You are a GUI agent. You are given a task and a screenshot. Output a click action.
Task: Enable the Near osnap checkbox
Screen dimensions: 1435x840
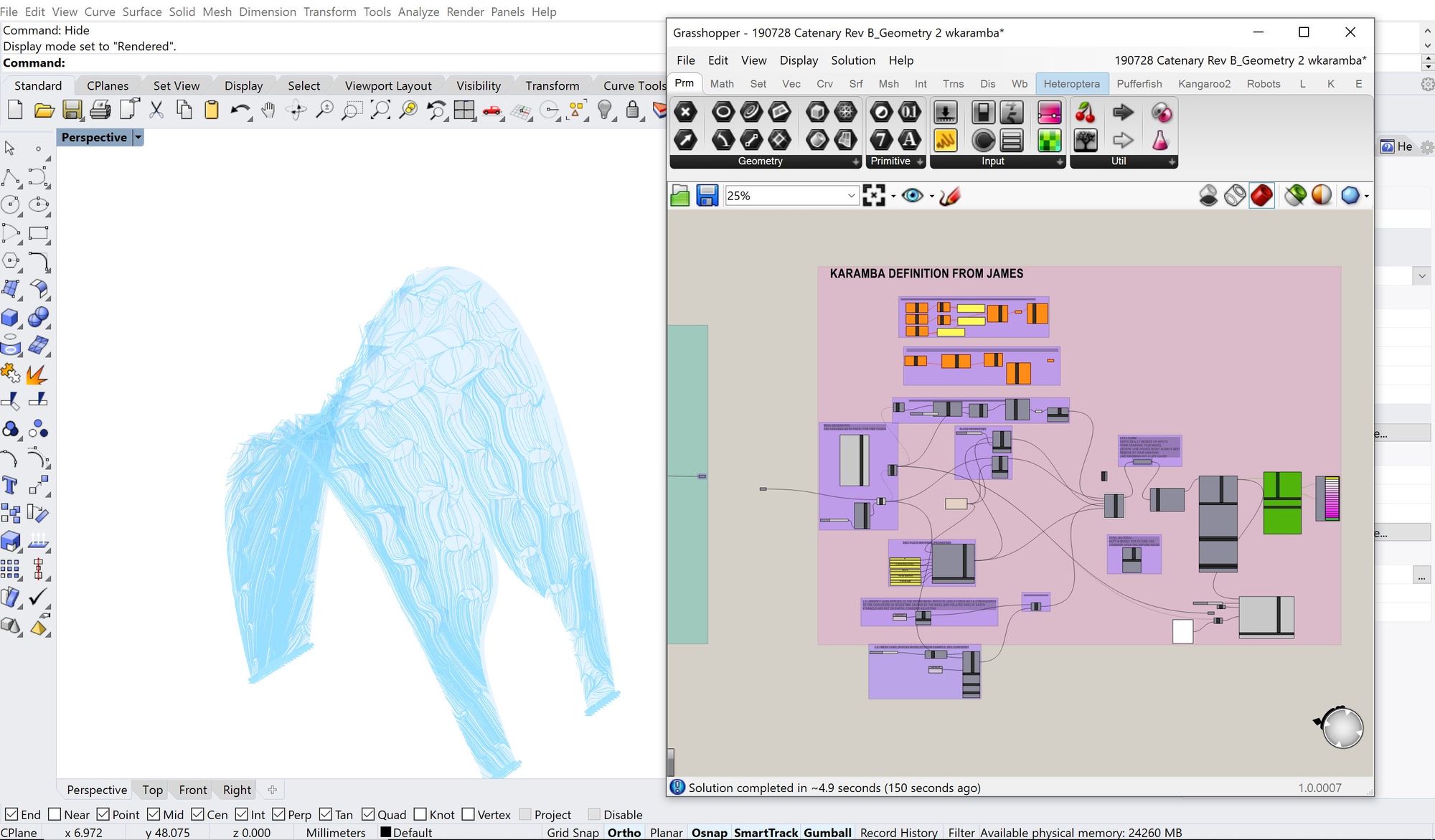click(x=55, y=814)
